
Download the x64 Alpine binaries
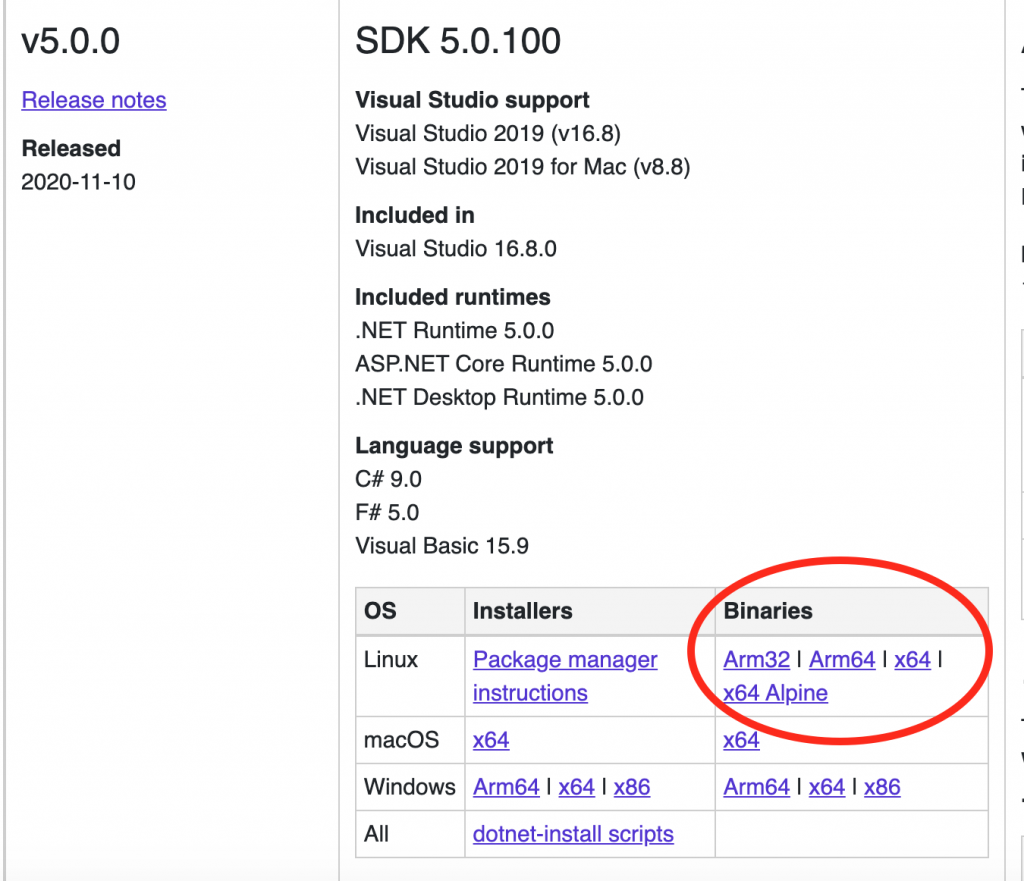(775, 693)
